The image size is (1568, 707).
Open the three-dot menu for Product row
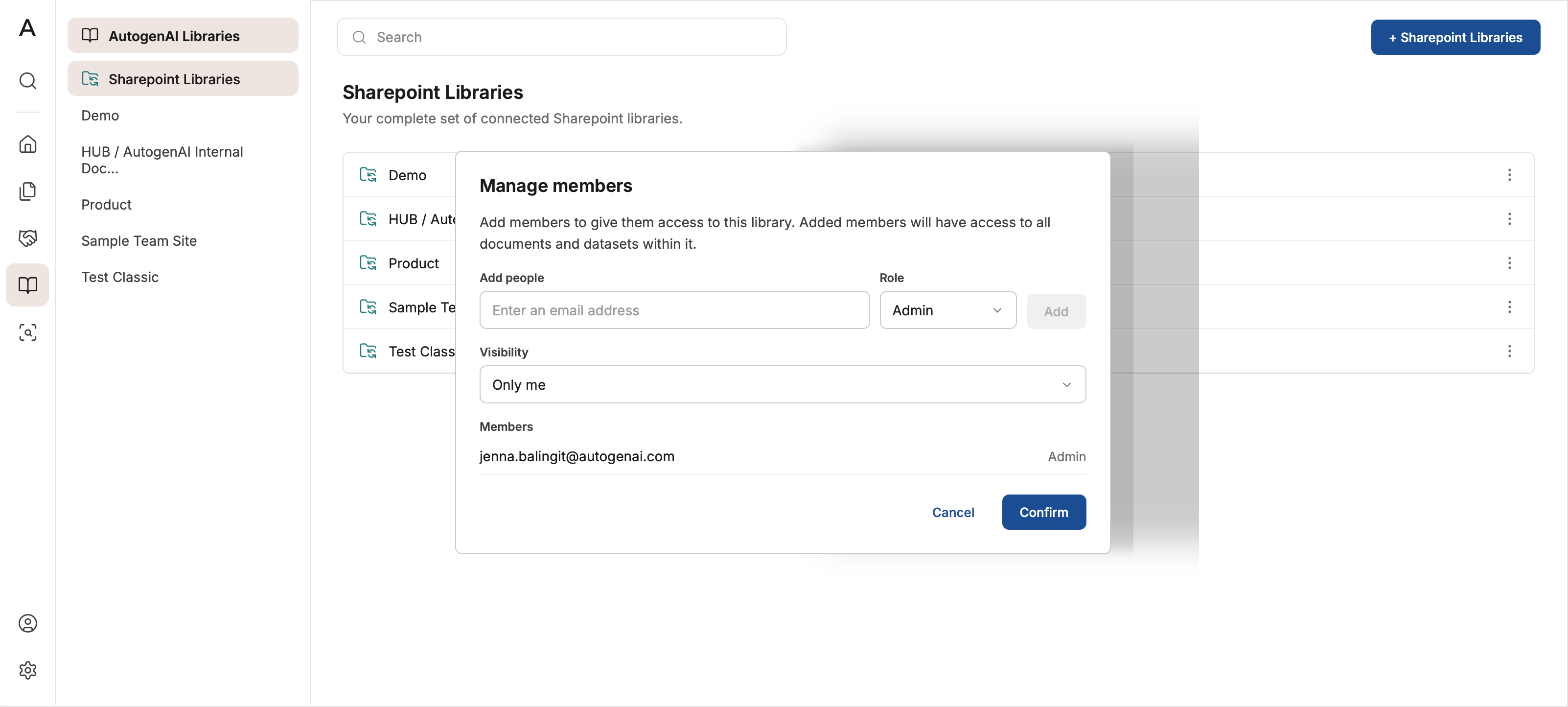1509,263
